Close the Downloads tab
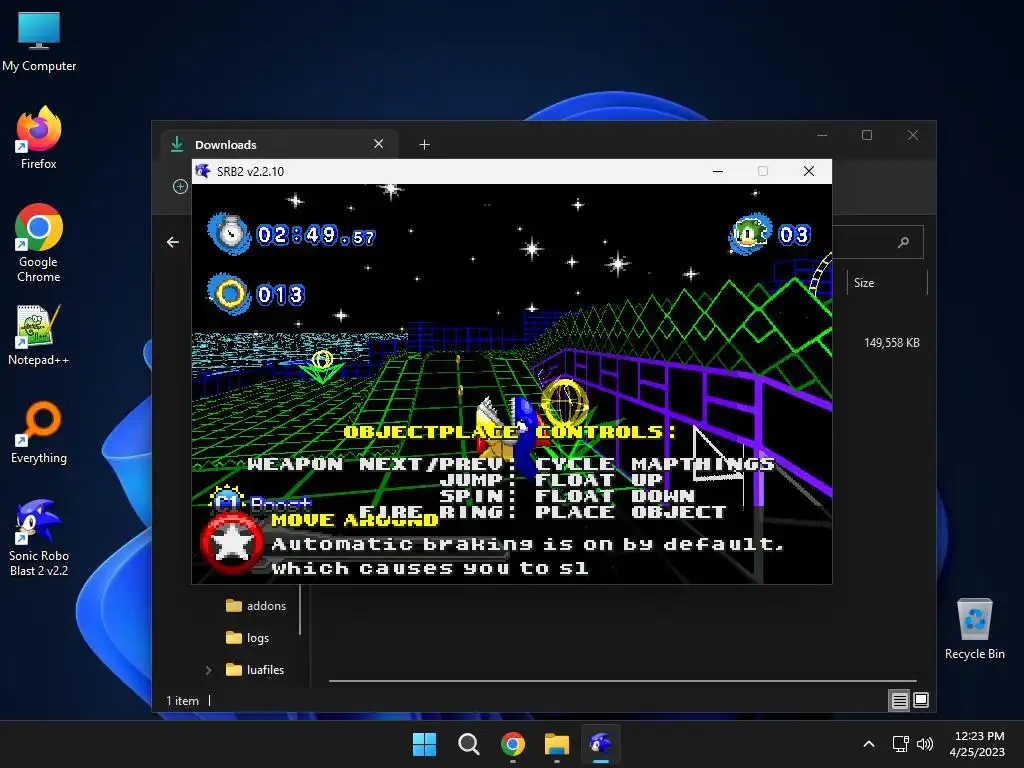The image size is (1024, 768). pos(378,144)
